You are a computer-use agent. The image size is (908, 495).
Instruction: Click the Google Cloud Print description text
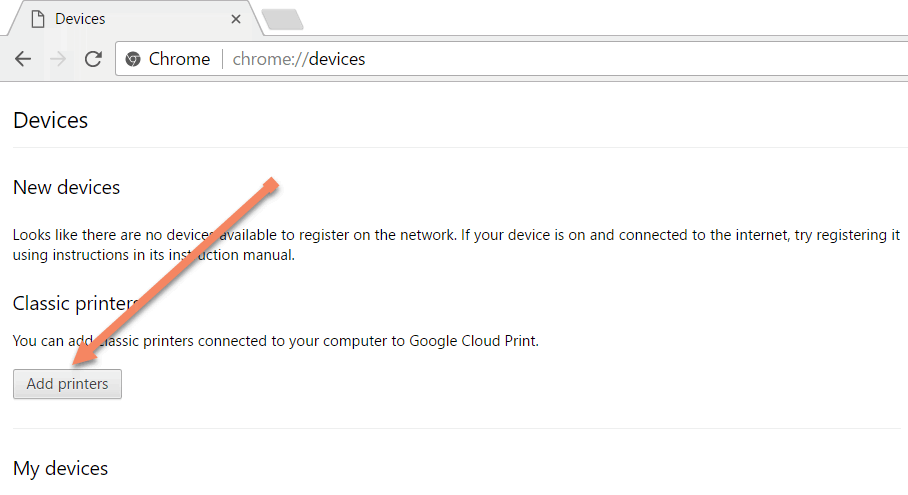tap(275, 341)
